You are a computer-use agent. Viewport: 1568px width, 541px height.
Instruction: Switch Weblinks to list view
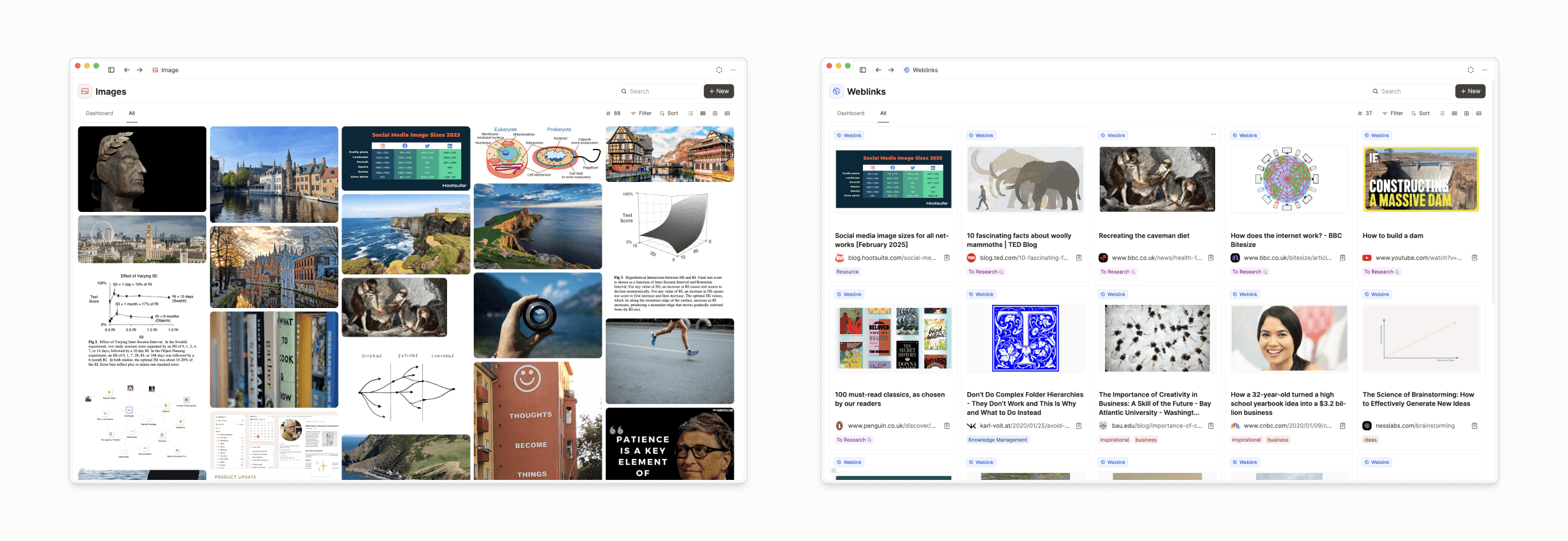coord(1442,113)
